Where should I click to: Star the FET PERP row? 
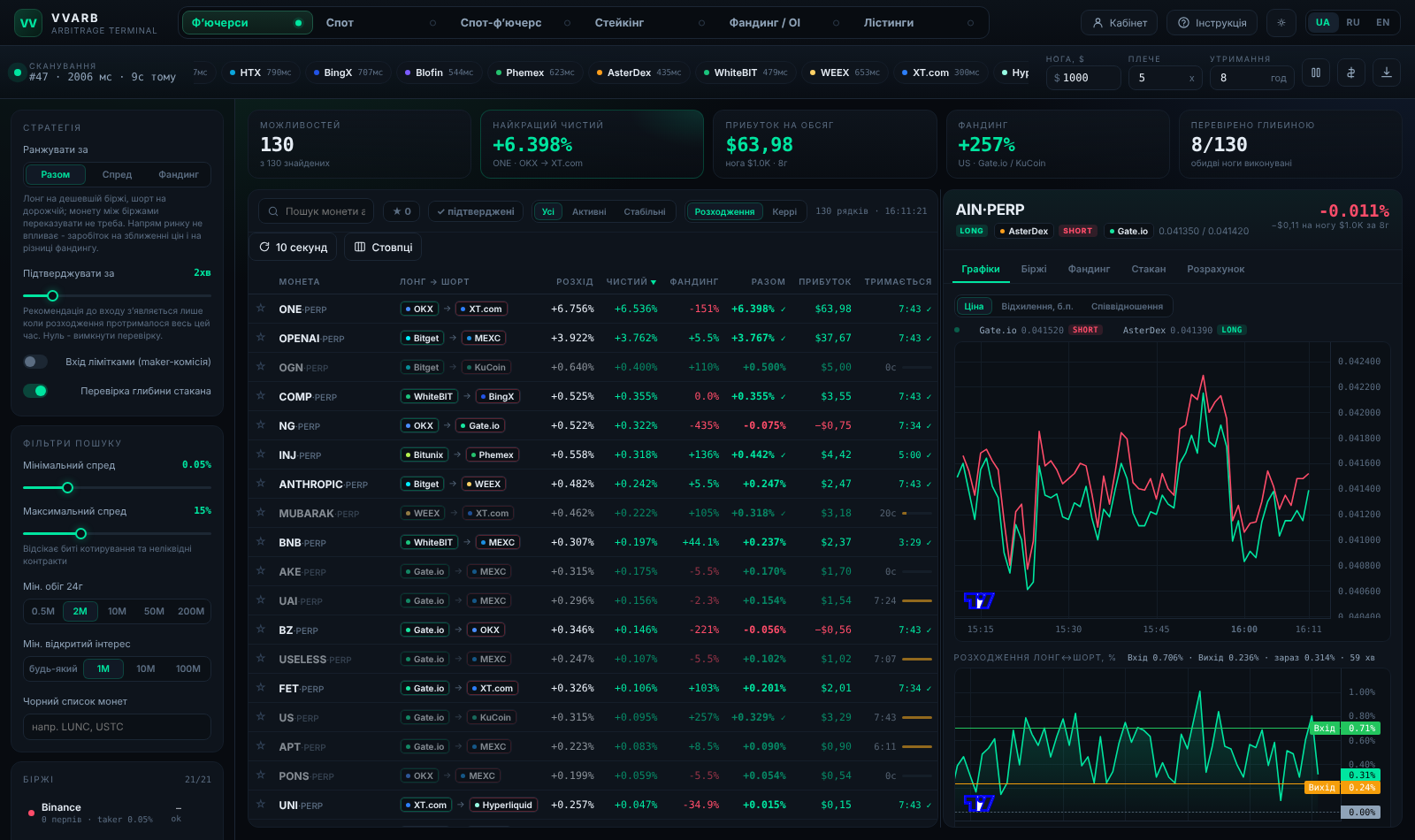(261, 688)
